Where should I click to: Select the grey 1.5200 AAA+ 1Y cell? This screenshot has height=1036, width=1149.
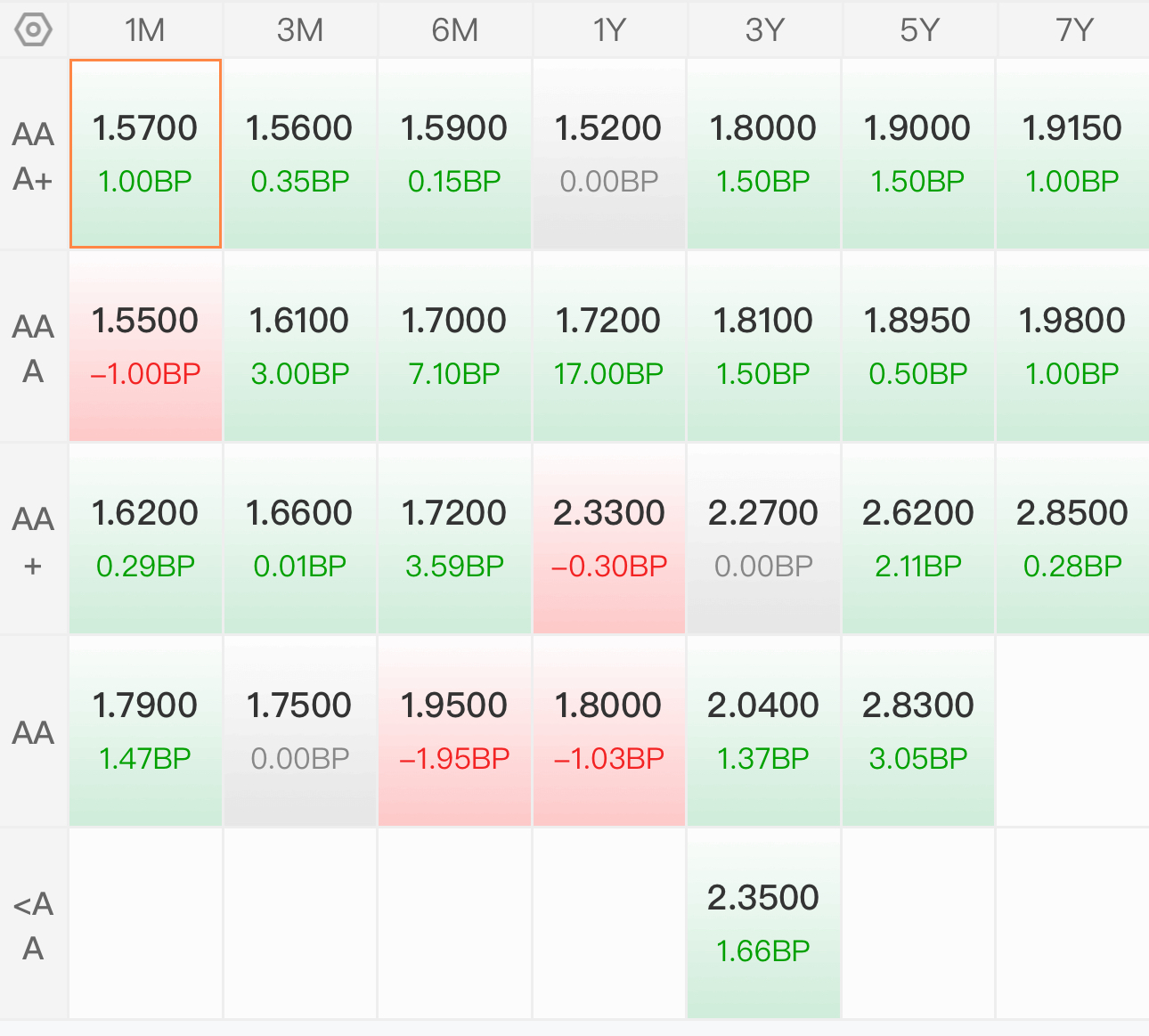(609, 154)
